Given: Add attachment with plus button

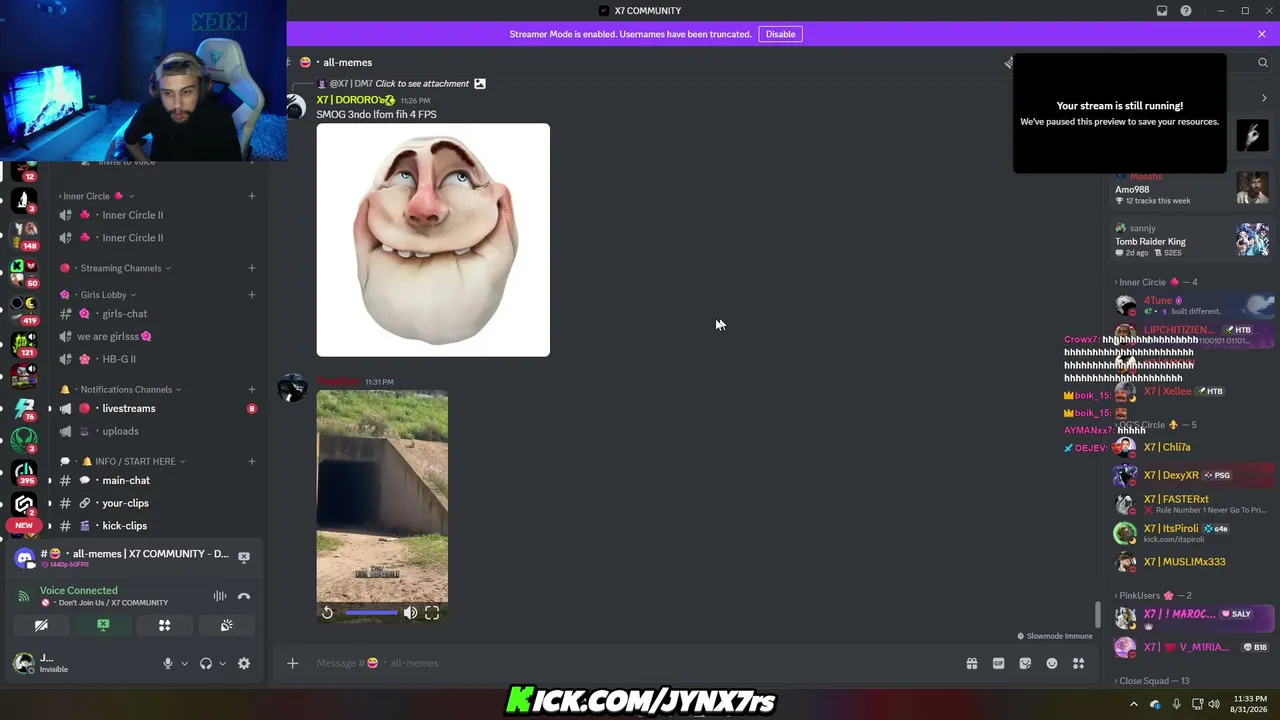Looking at the screenshot, I should [292, 663].
